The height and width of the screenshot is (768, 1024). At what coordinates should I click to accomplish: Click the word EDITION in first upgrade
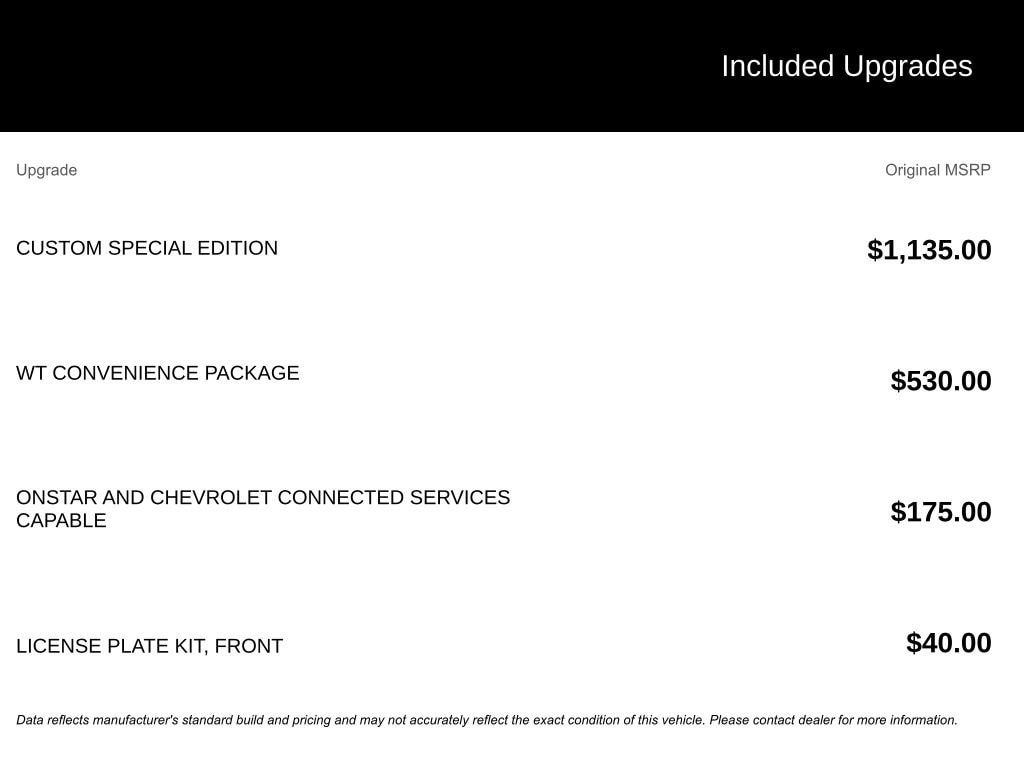(x=238, y=248)
